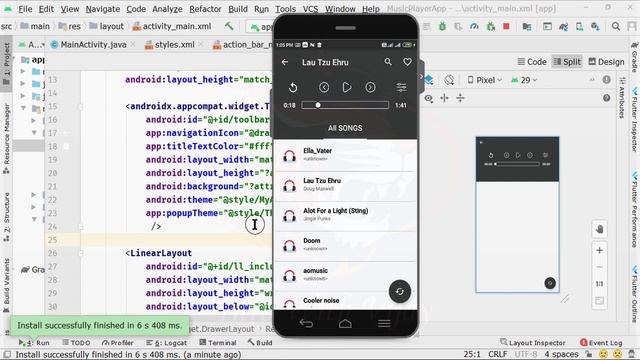640x360 pixels.
Task: Play the Ella_Vater song
Action: (346, 156)
